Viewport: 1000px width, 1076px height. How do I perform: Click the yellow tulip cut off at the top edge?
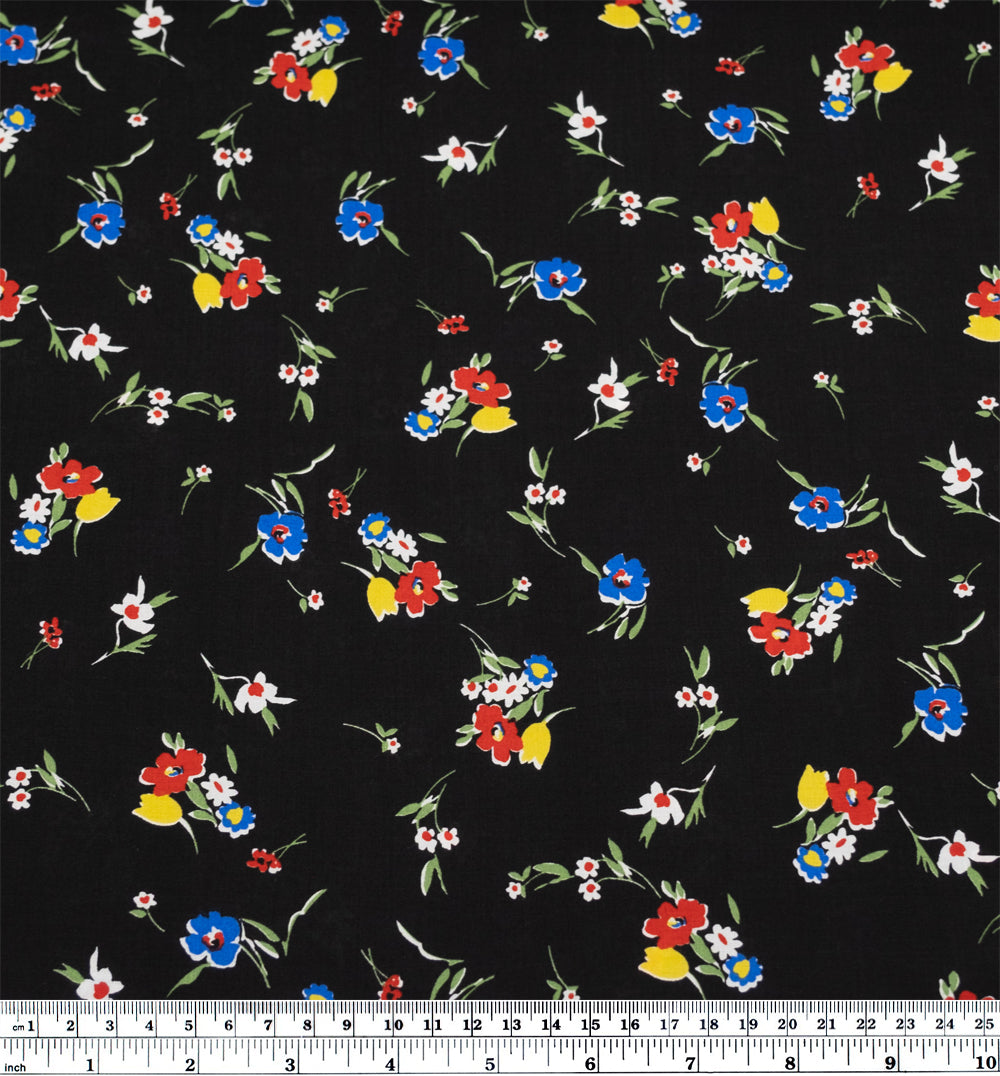(x=620, y=15)
